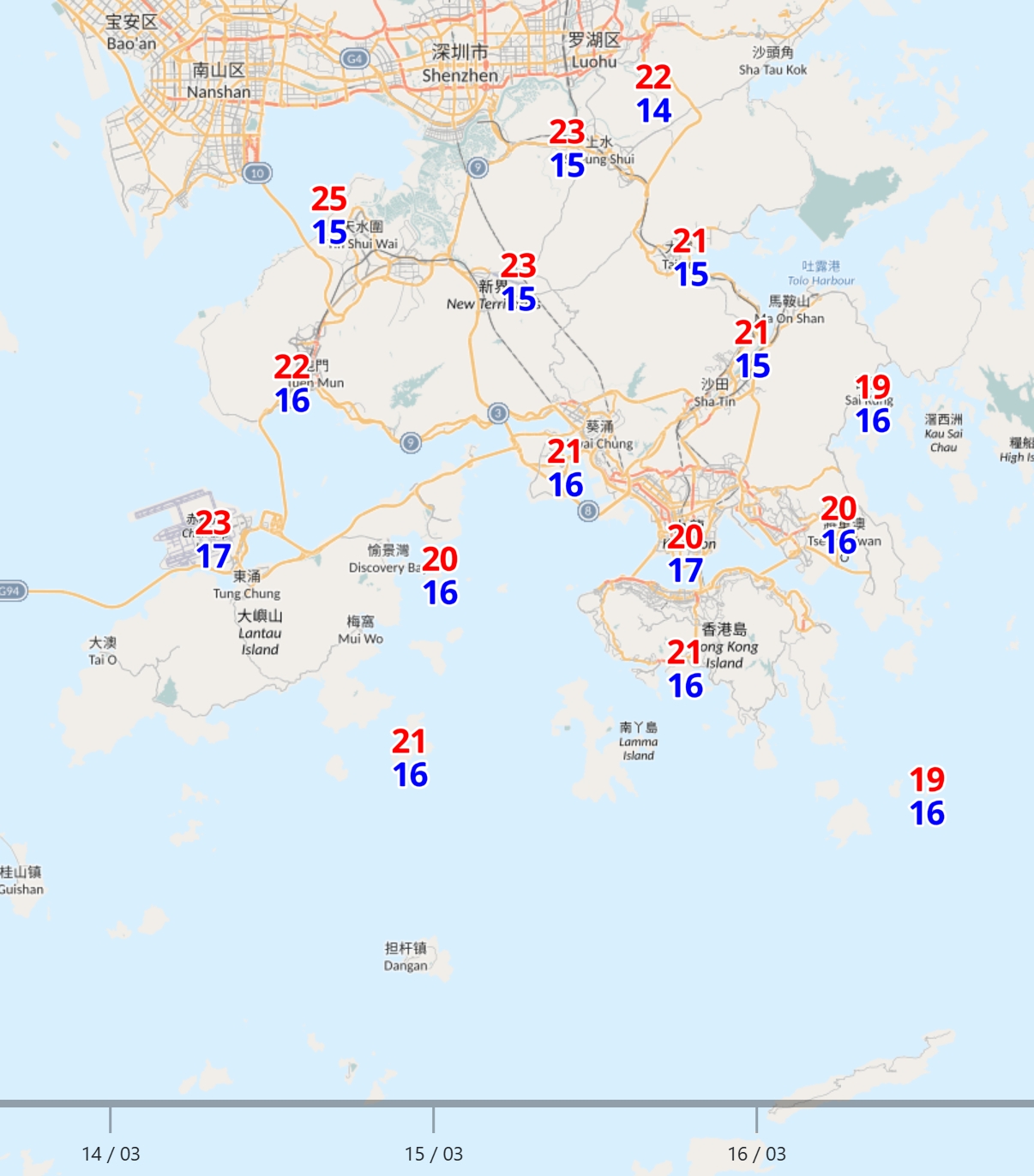1034x1176 pixels.
Task: Select the 20/16 reading beside Discovery Bay
Action: pos(440,576)
